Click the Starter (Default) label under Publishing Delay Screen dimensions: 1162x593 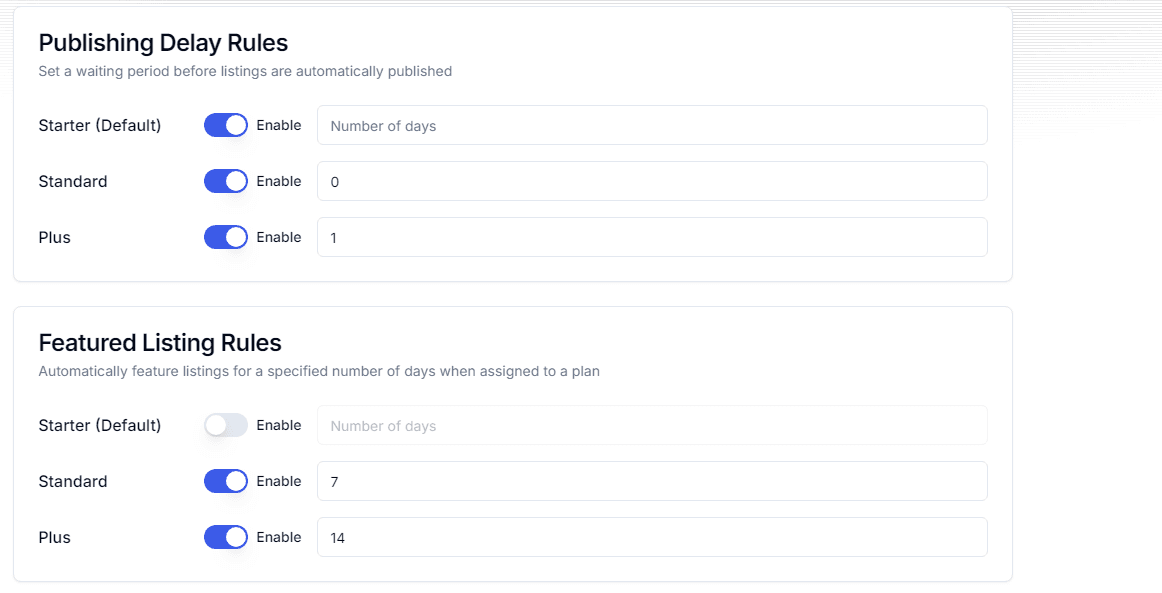pyautogui.click(x=100, y=125)
